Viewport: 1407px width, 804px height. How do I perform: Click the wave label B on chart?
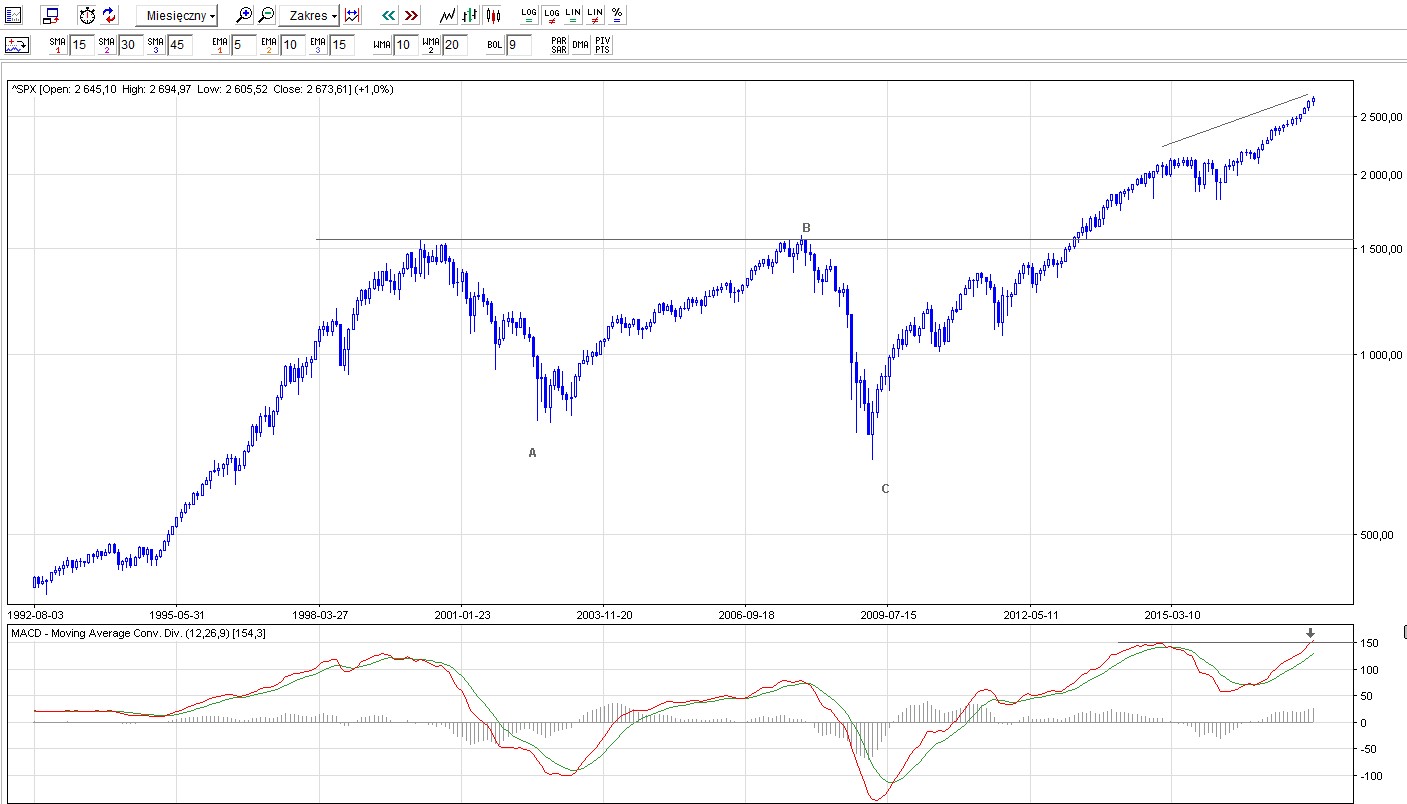coord(806,228)
